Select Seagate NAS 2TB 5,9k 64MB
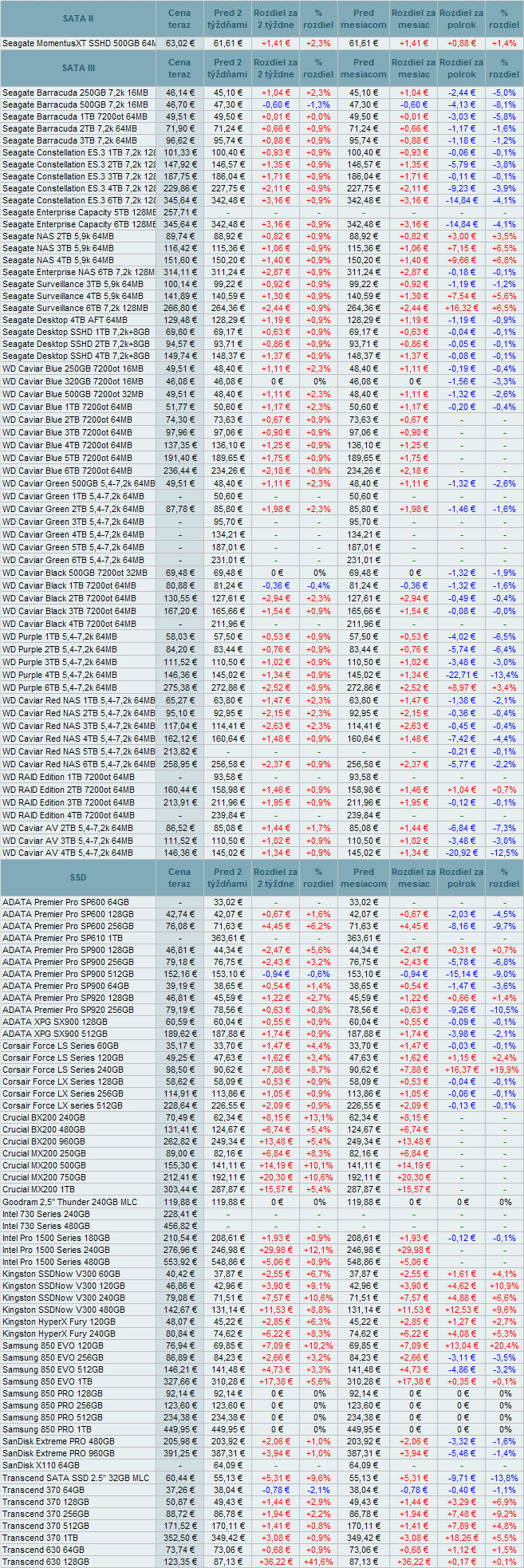The width and height of the screenshot is (524, 1568). tap(58, 236)
